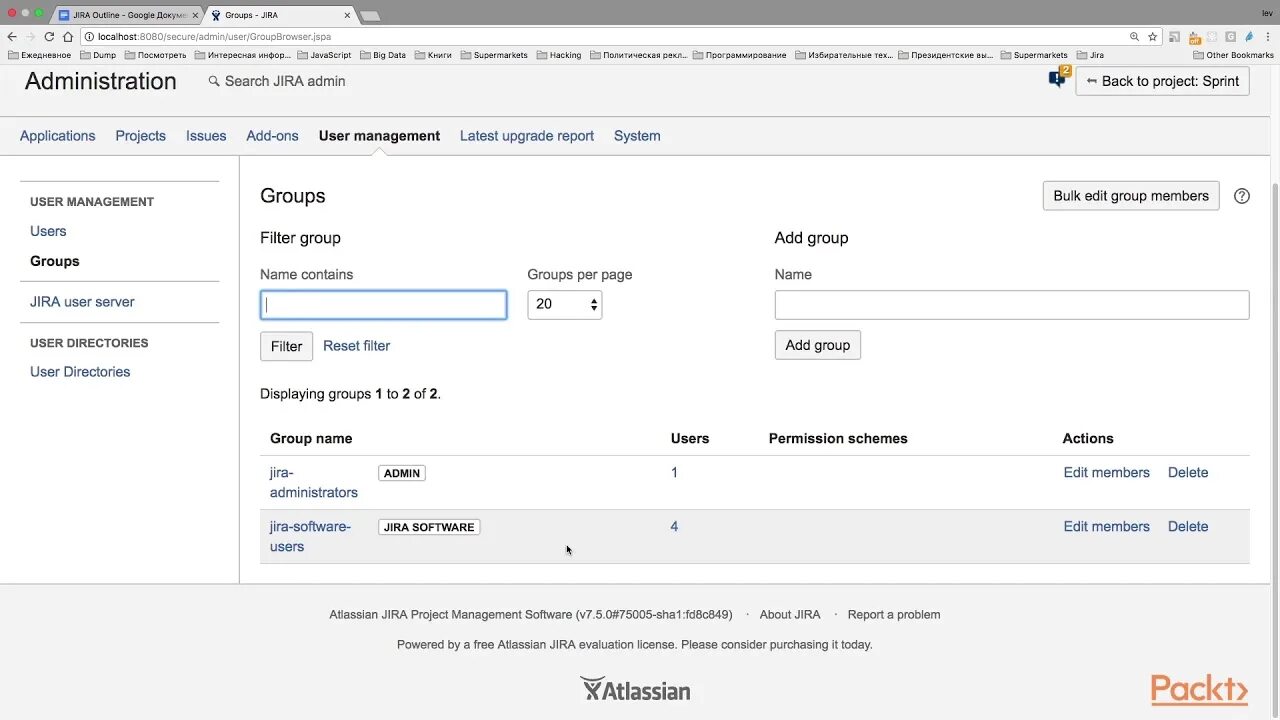Open the System admin tab
1280x720 pixels.
(637, 136)
